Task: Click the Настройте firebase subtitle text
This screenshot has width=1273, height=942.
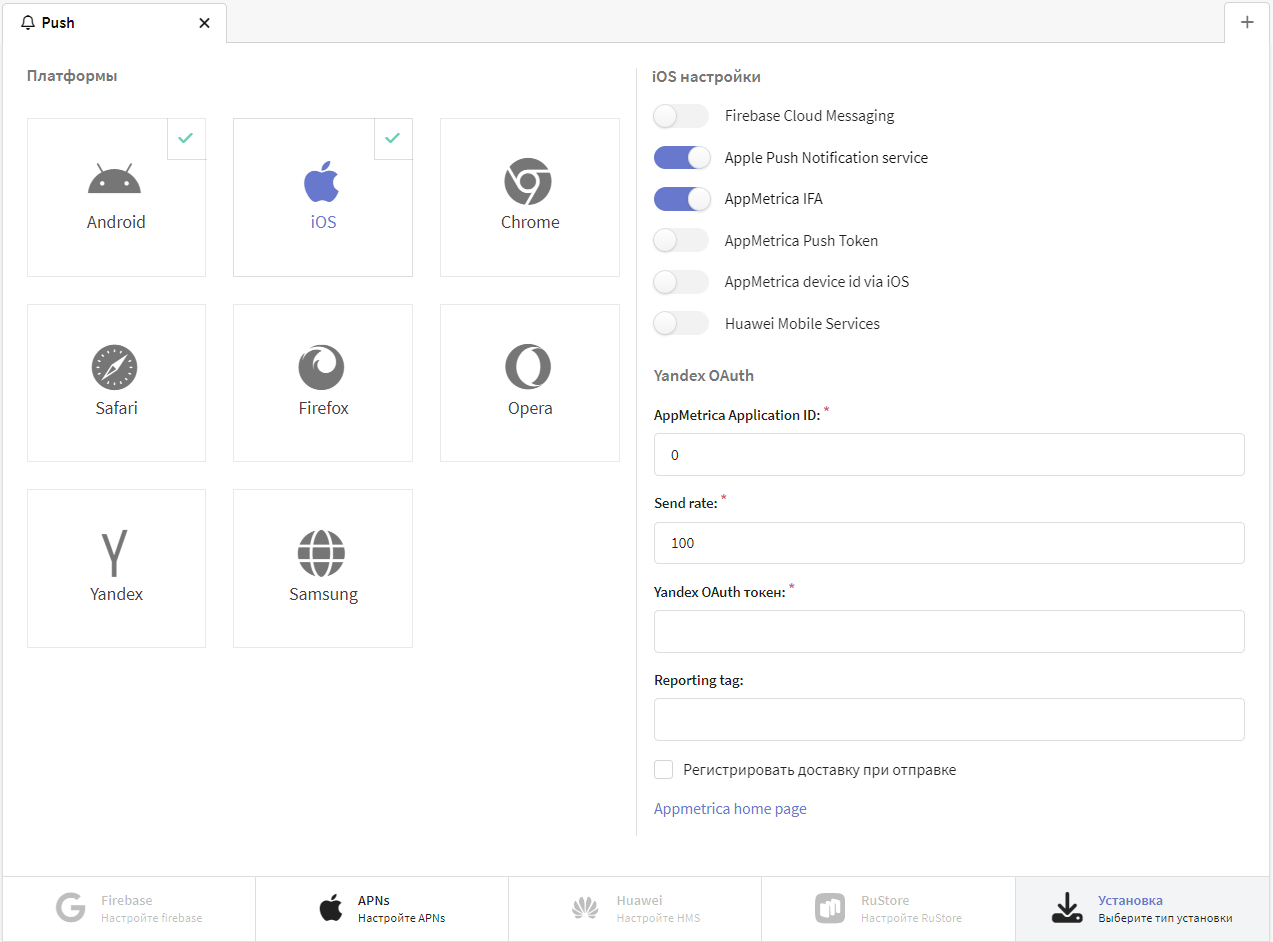Action: 151,918
